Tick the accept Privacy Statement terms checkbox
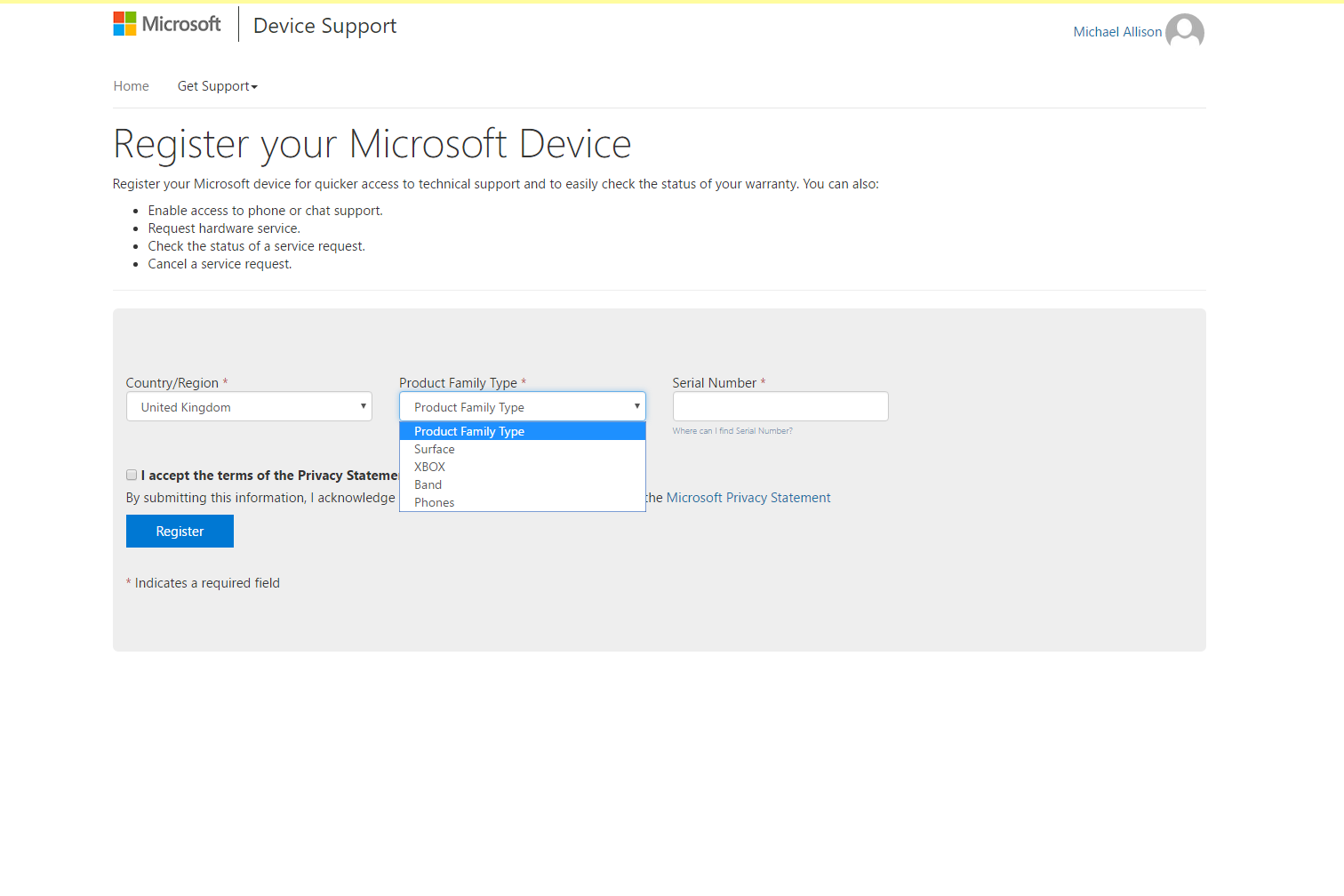Image resolution: width=1344 pixels, height=896 pixels. click(x=132, y=475)
